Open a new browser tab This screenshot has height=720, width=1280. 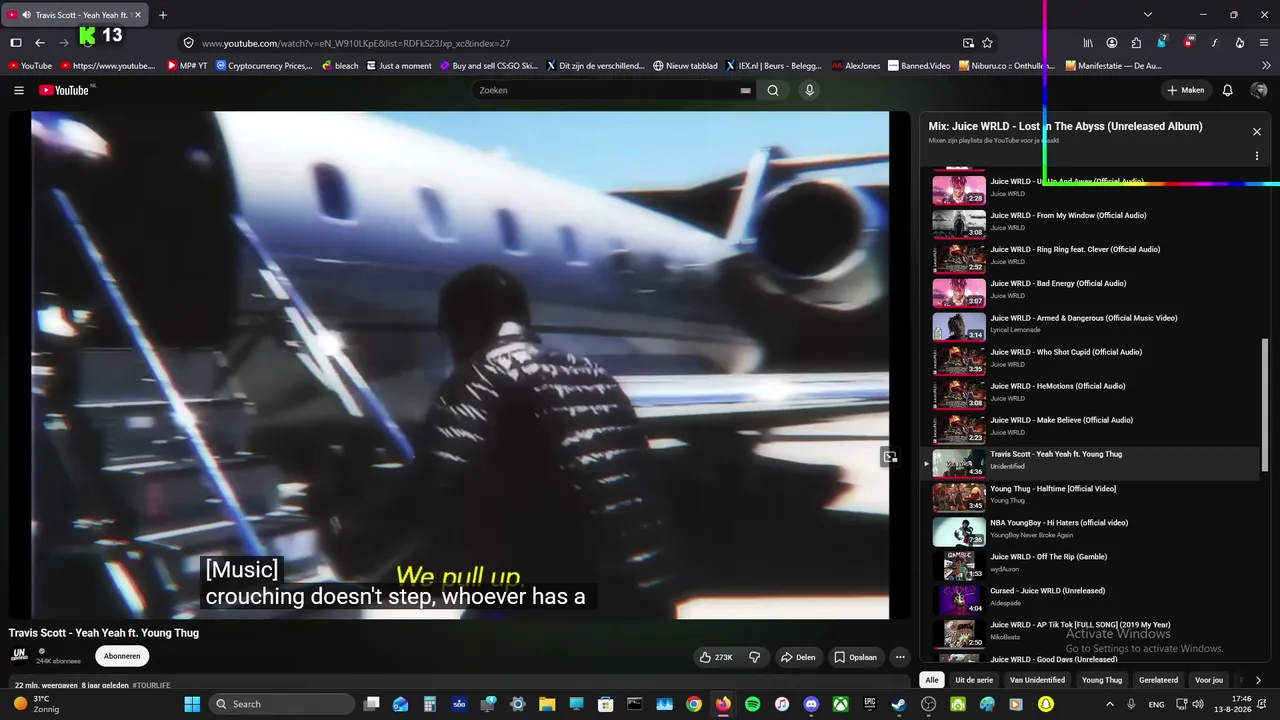163,15
